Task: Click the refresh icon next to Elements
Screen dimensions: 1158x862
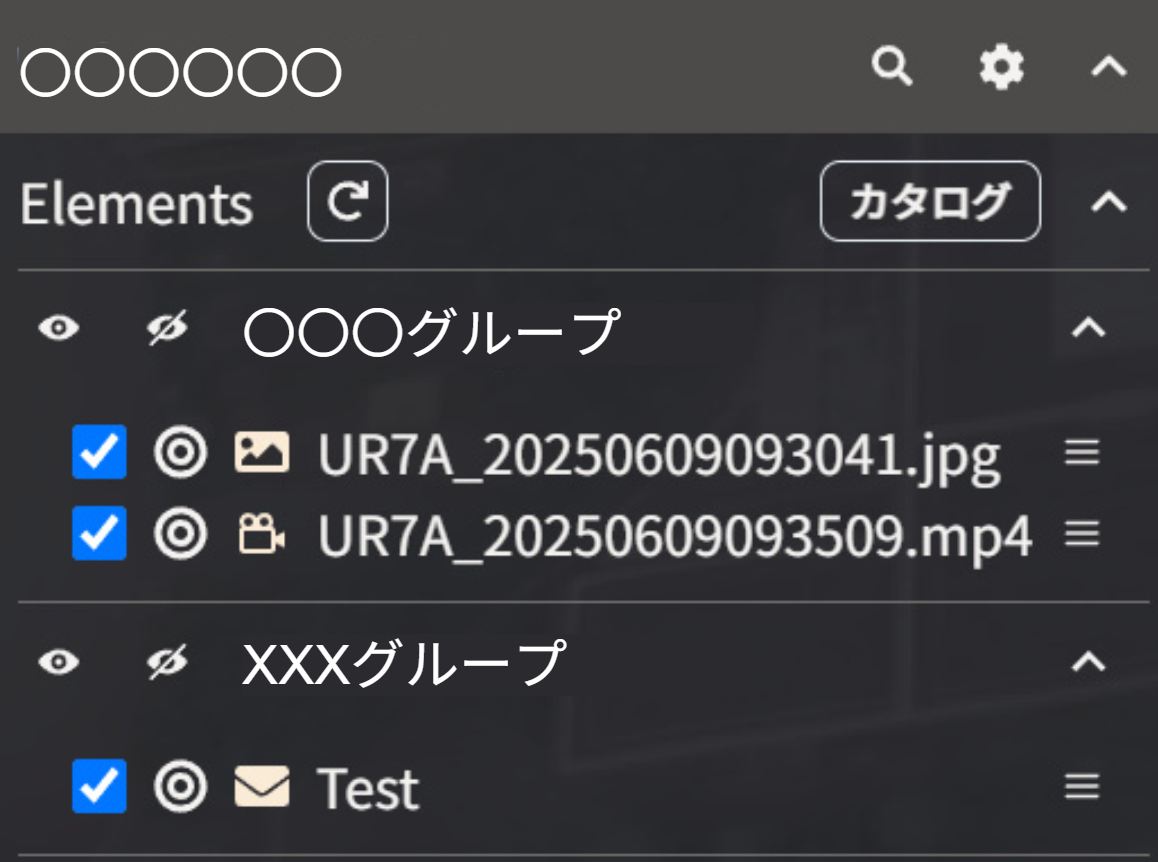Action: (x=347, y=201)
